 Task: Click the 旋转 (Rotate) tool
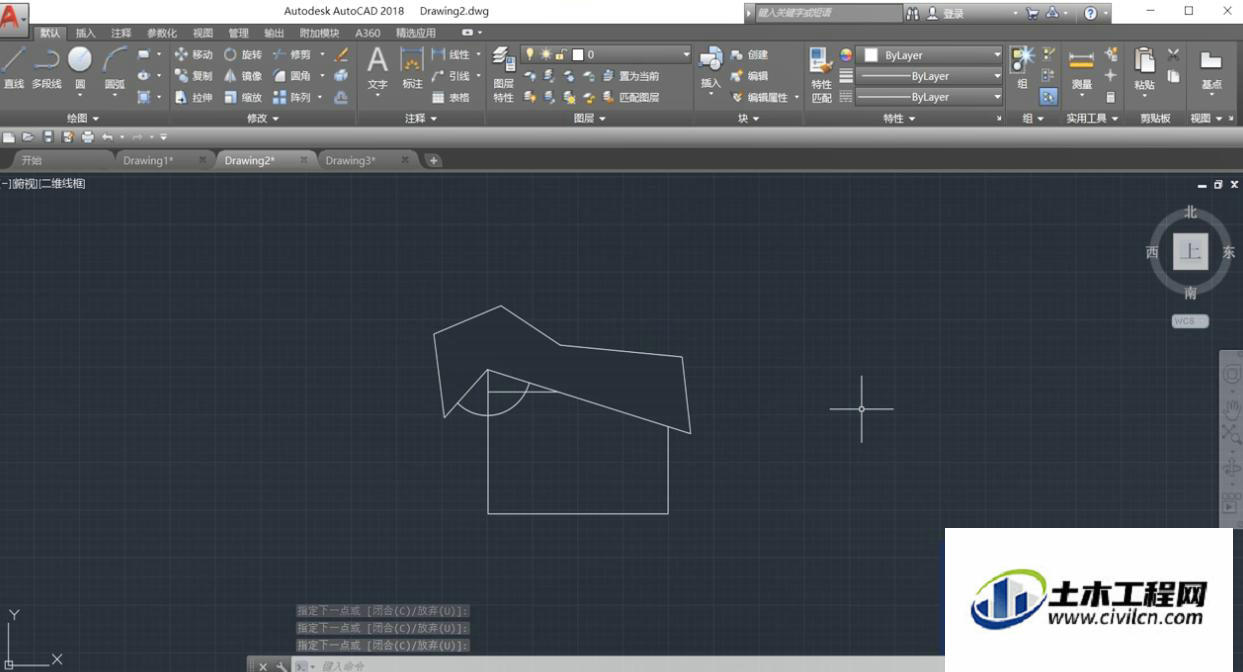click(242, 55)
